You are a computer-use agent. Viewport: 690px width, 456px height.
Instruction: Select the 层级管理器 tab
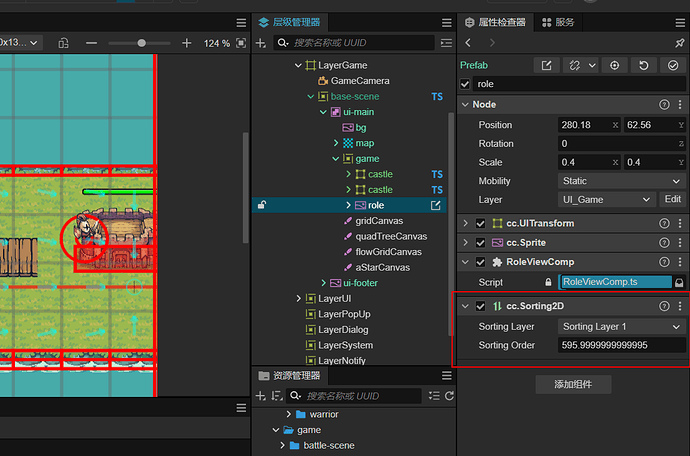(290, 22)
